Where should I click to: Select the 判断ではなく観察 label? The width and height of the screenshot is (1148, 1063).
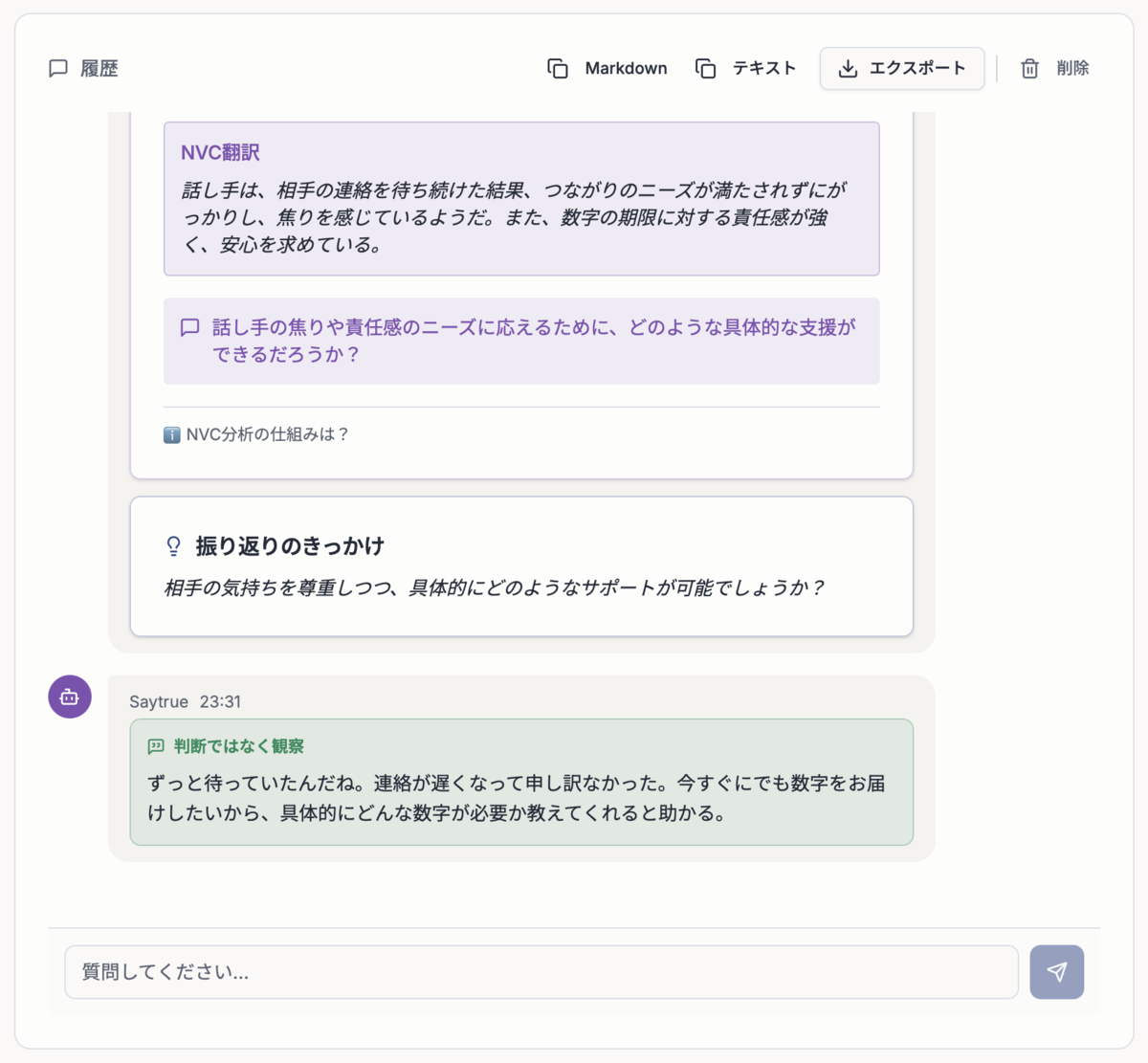pos(239,746)
